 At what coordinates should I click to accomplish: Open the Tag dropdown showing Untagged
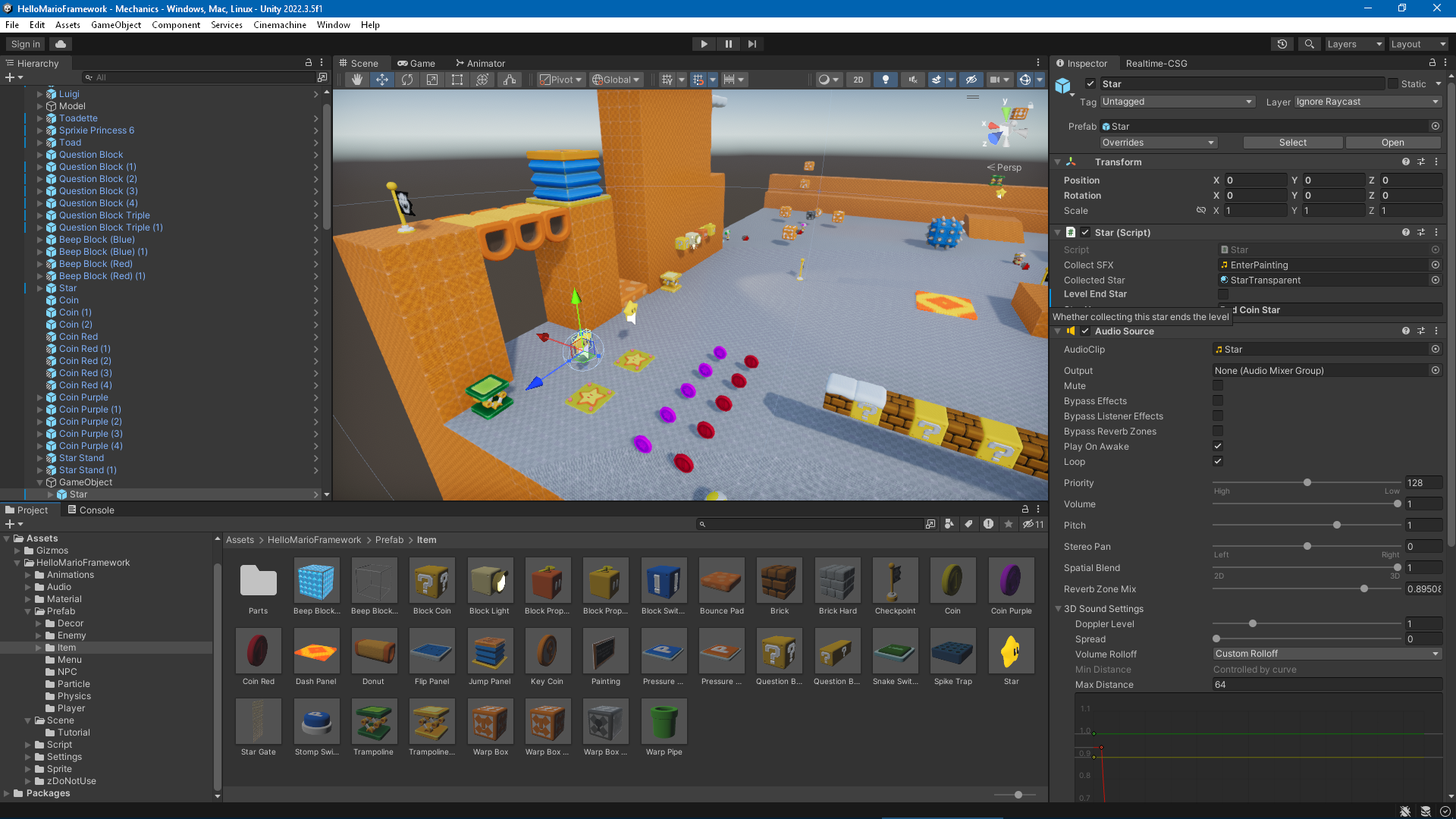1177,102
